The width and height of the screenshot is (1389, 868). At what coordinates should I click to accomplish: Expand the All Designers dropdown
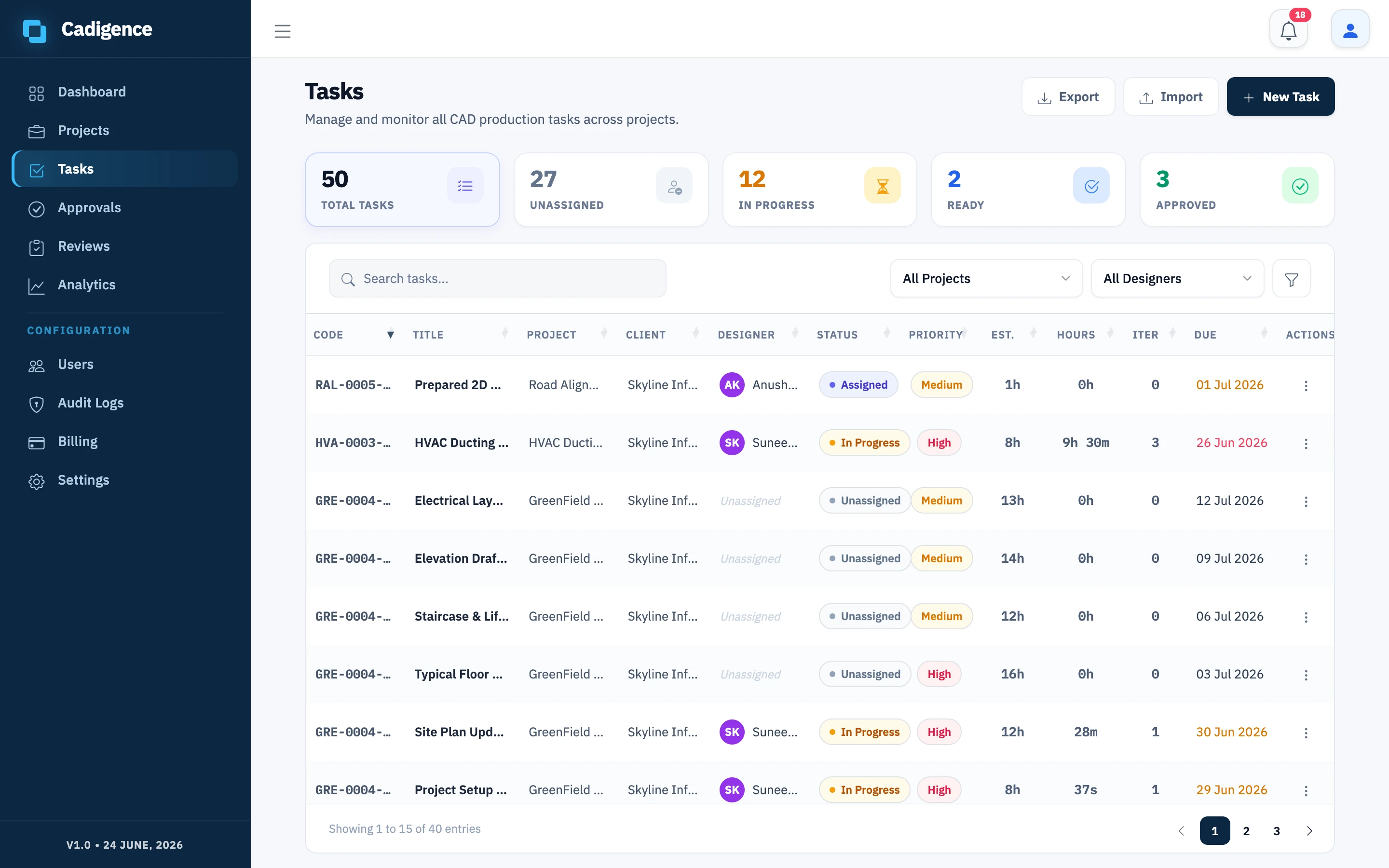[1177, 279]
